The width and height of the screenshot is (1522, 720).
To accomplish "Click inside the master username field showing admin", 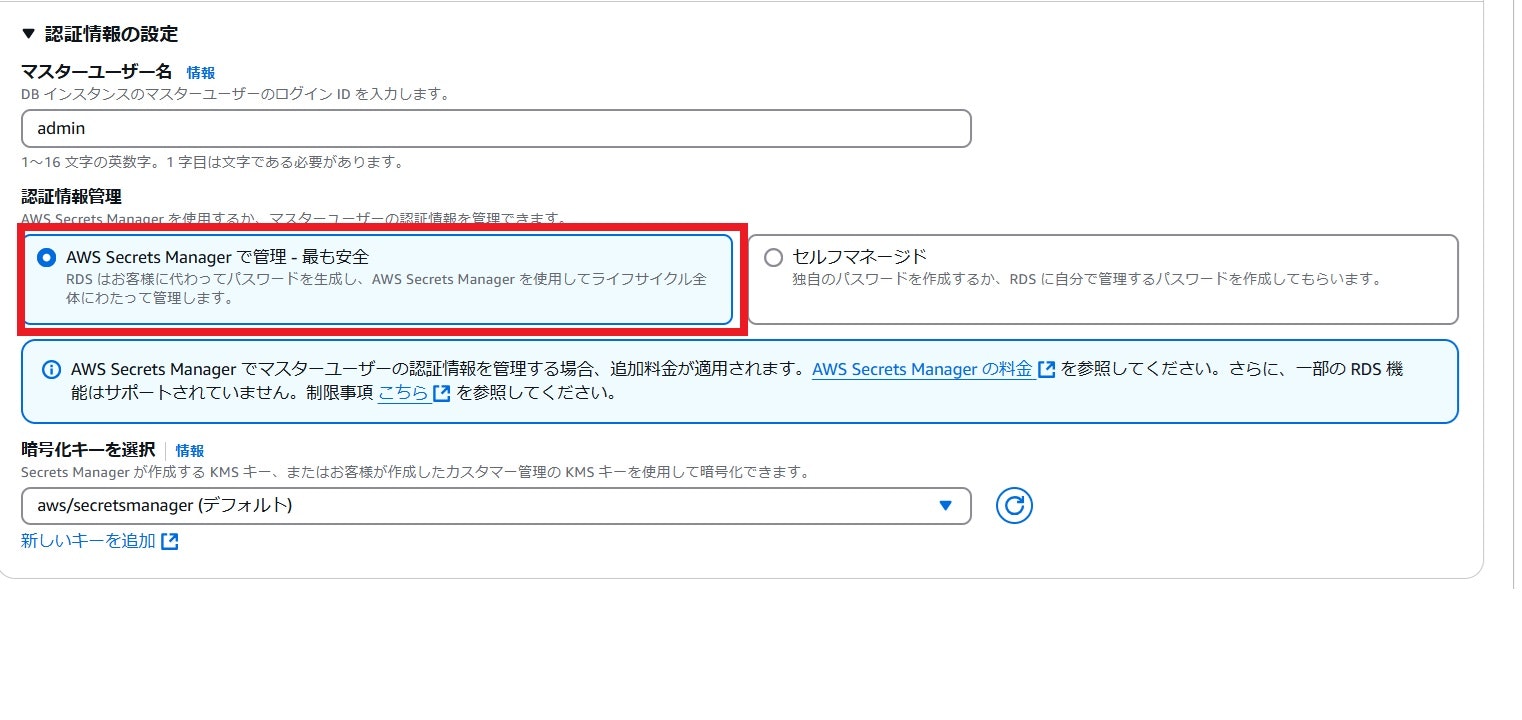I will (496, 128).
